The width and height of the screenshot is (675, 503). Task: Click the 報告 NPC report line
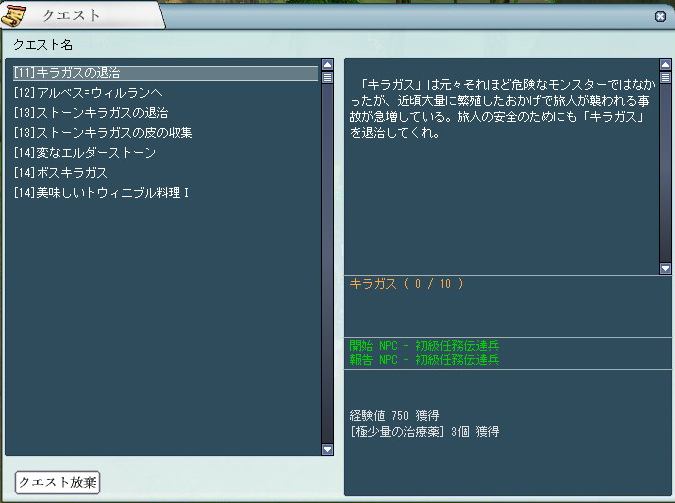coord(425,359)
